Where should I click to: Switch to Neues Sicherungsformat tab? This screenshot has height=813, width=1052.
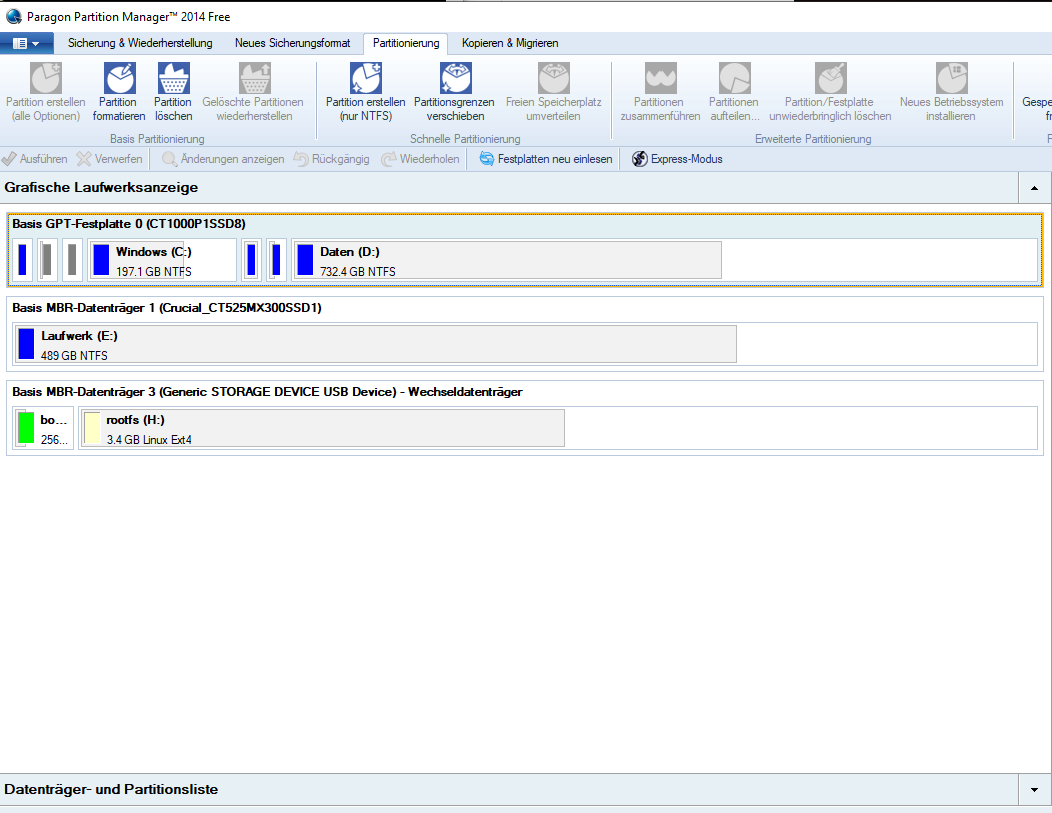pos(293,43)
